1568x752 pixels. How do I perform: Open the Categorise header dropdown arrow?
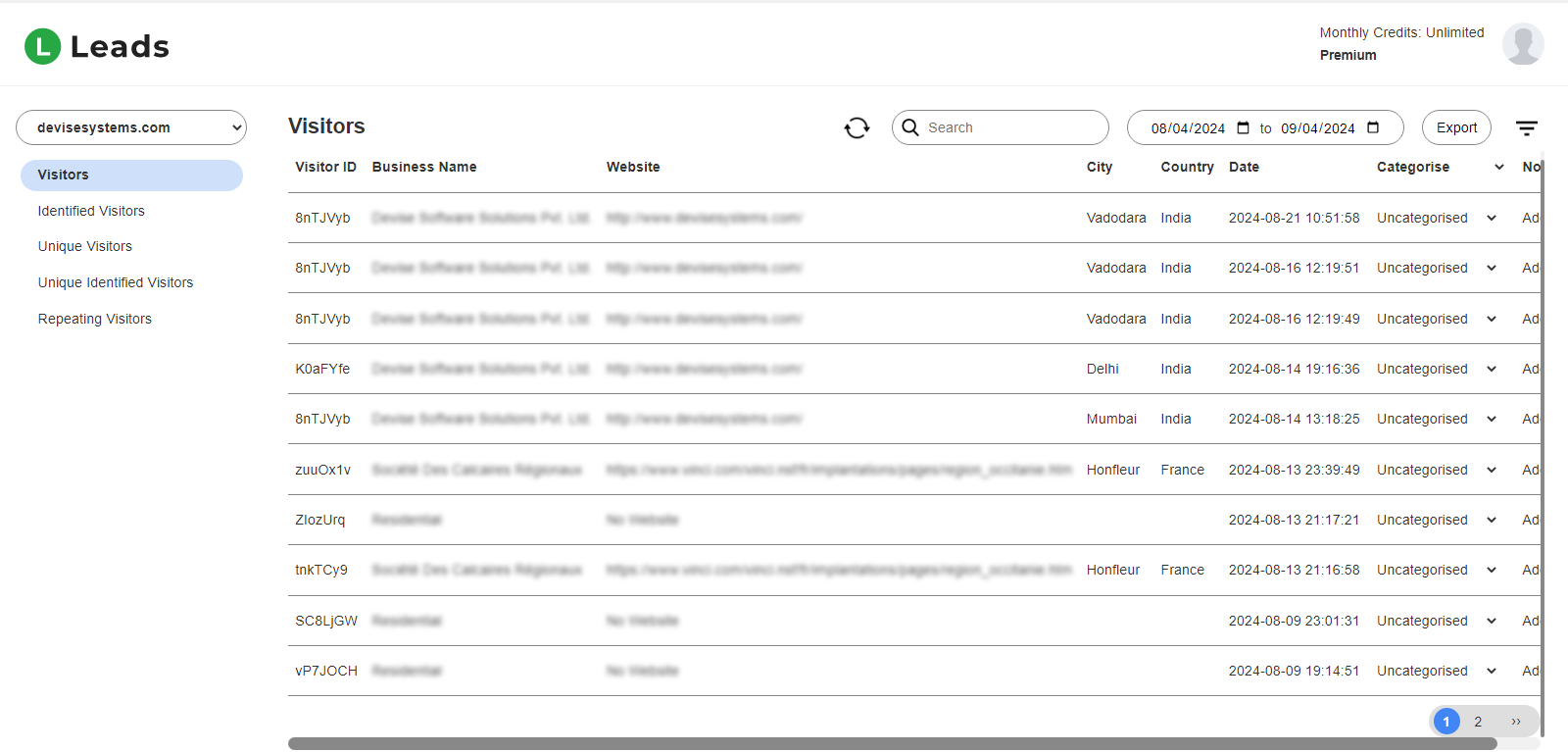[1498, 168]
